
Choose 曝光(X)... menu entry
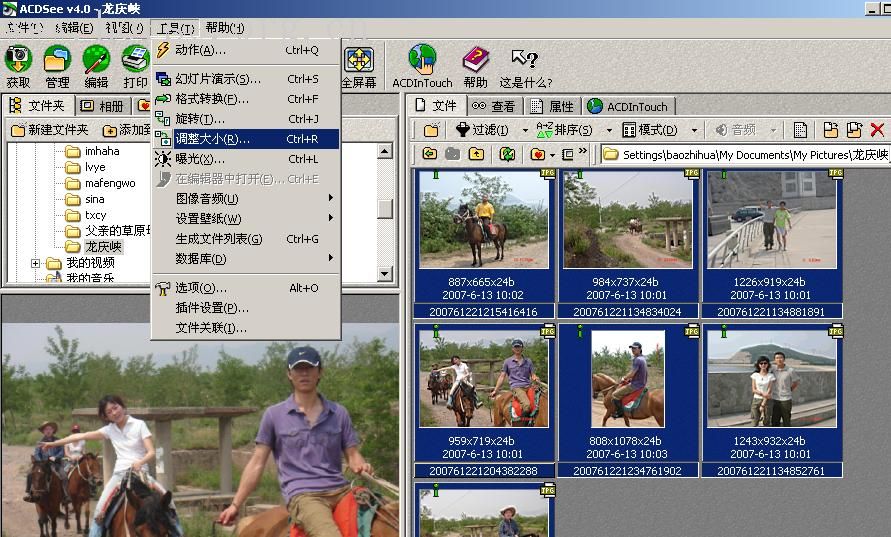[x=245, y=159]
